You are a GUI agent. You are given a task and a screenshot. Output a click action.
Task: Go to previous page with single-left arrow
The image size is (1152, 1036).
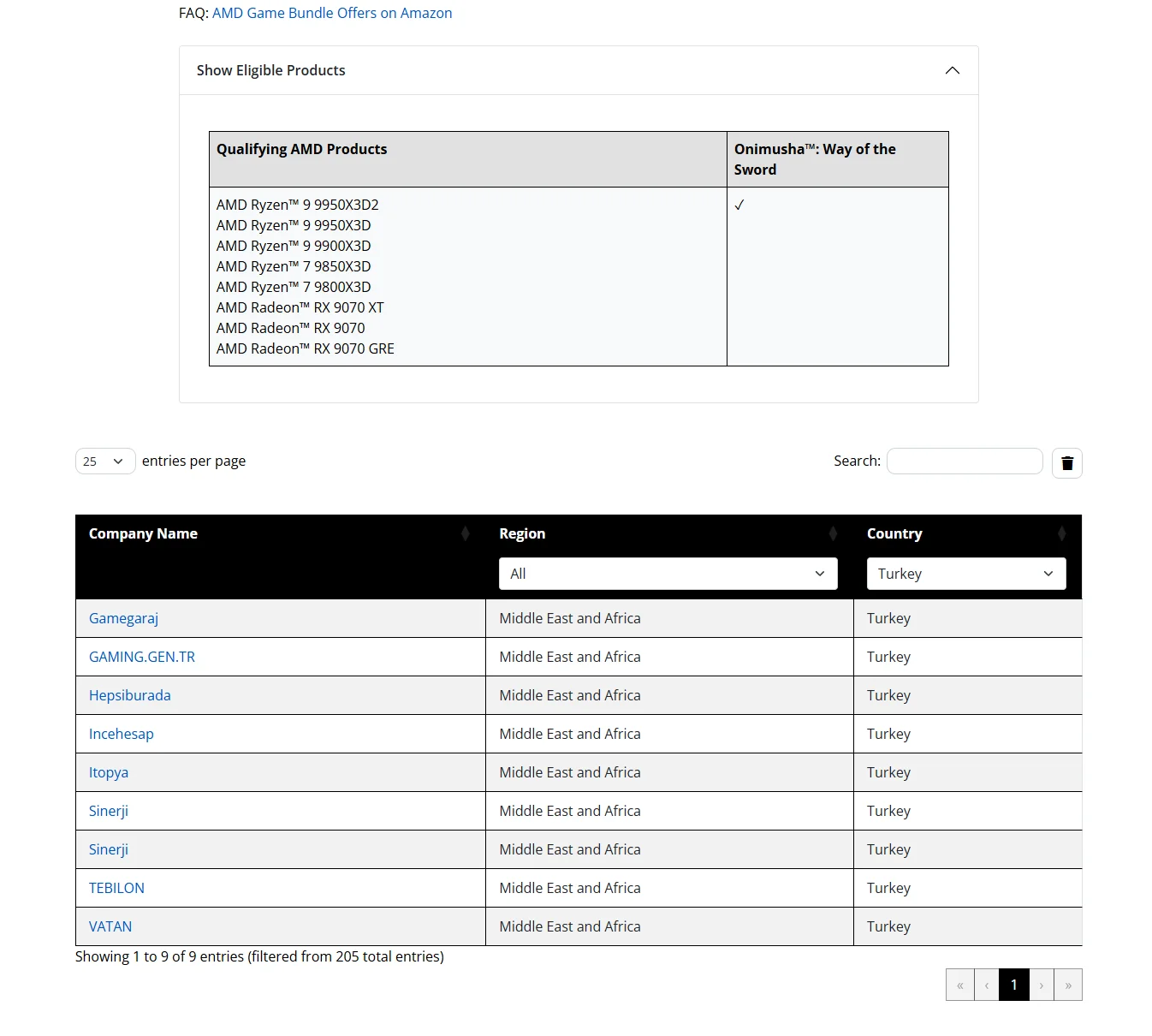987,985
